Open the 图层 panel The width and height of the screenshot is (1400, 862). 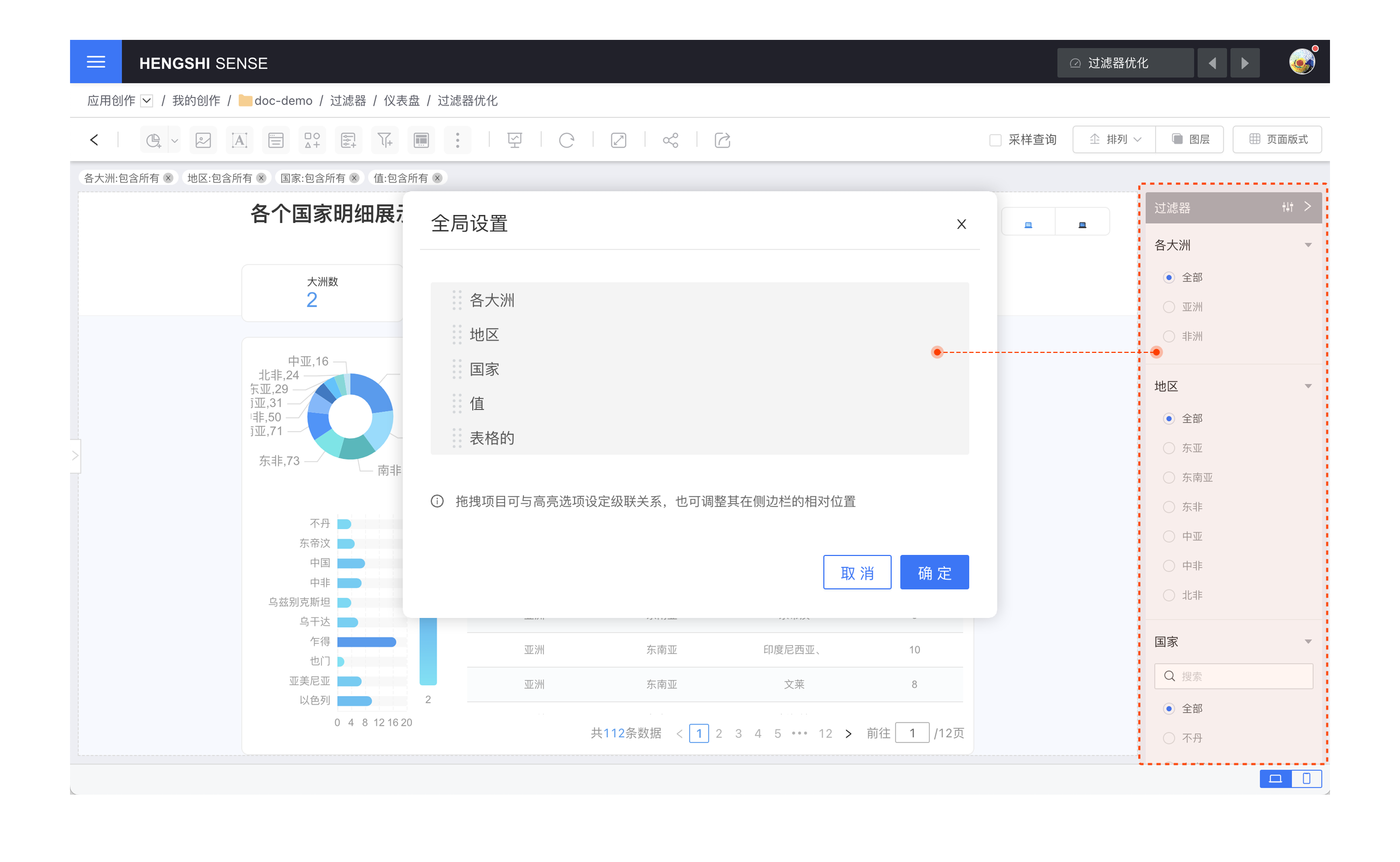pos(1190,140)
